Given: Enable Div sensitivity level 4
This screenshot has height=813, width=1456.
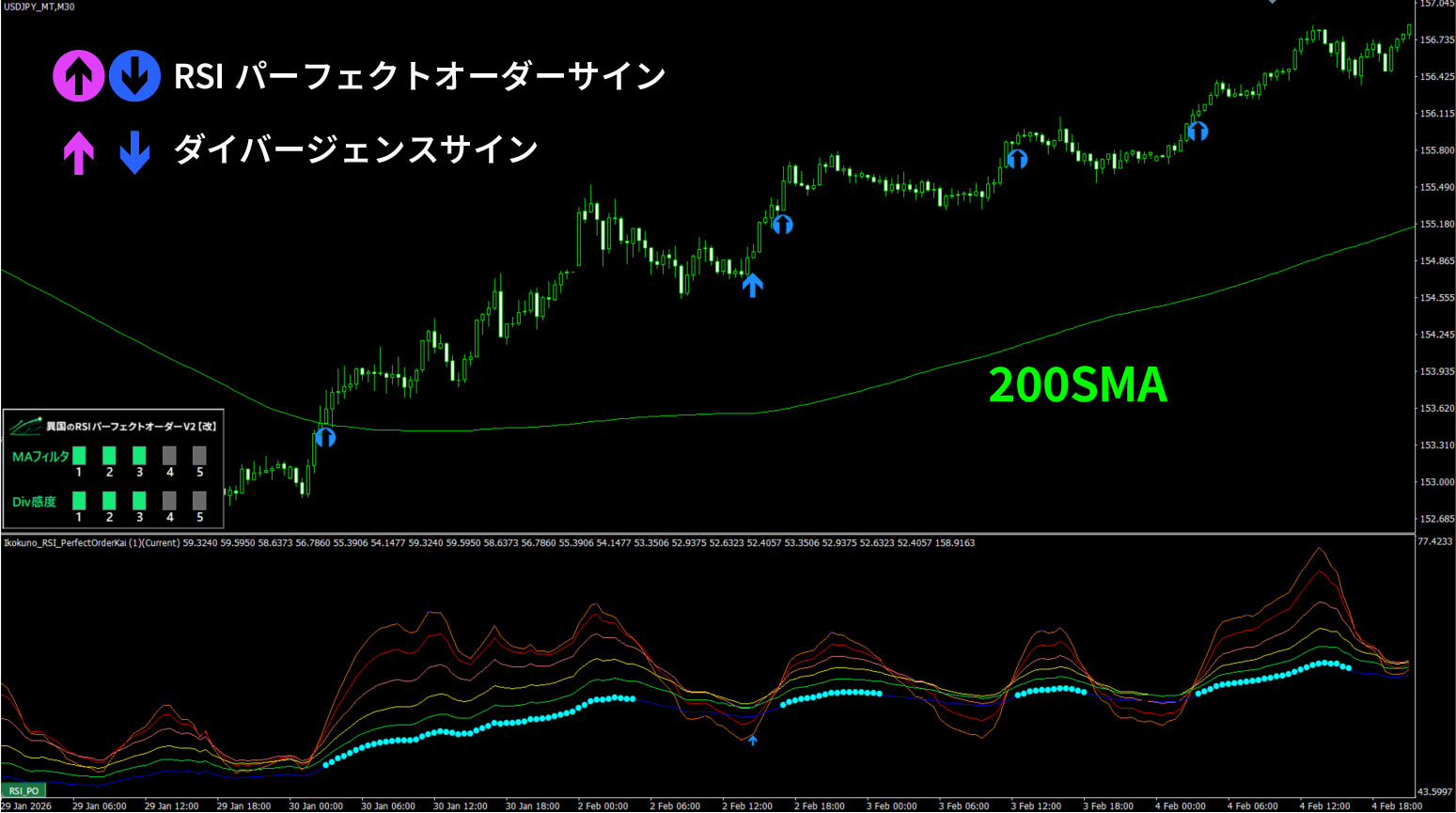Looking at the screenshot, I should pos(169,500).
